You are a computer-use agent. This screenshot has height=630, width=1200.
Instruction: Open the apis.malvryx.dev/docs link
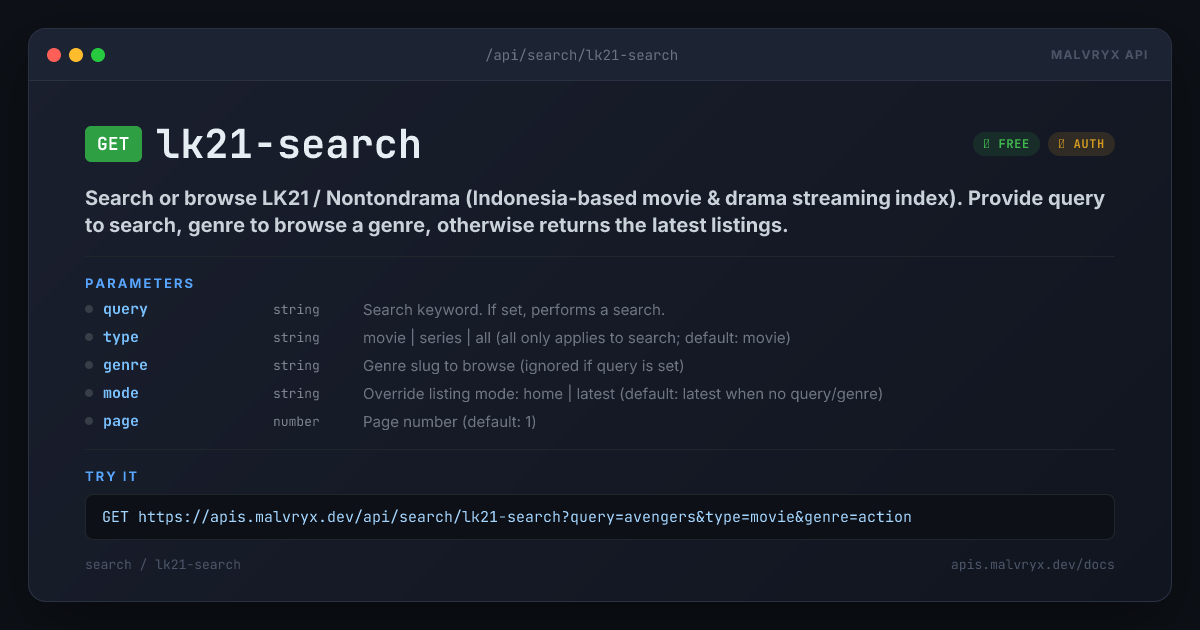(x=1033, y=565)
